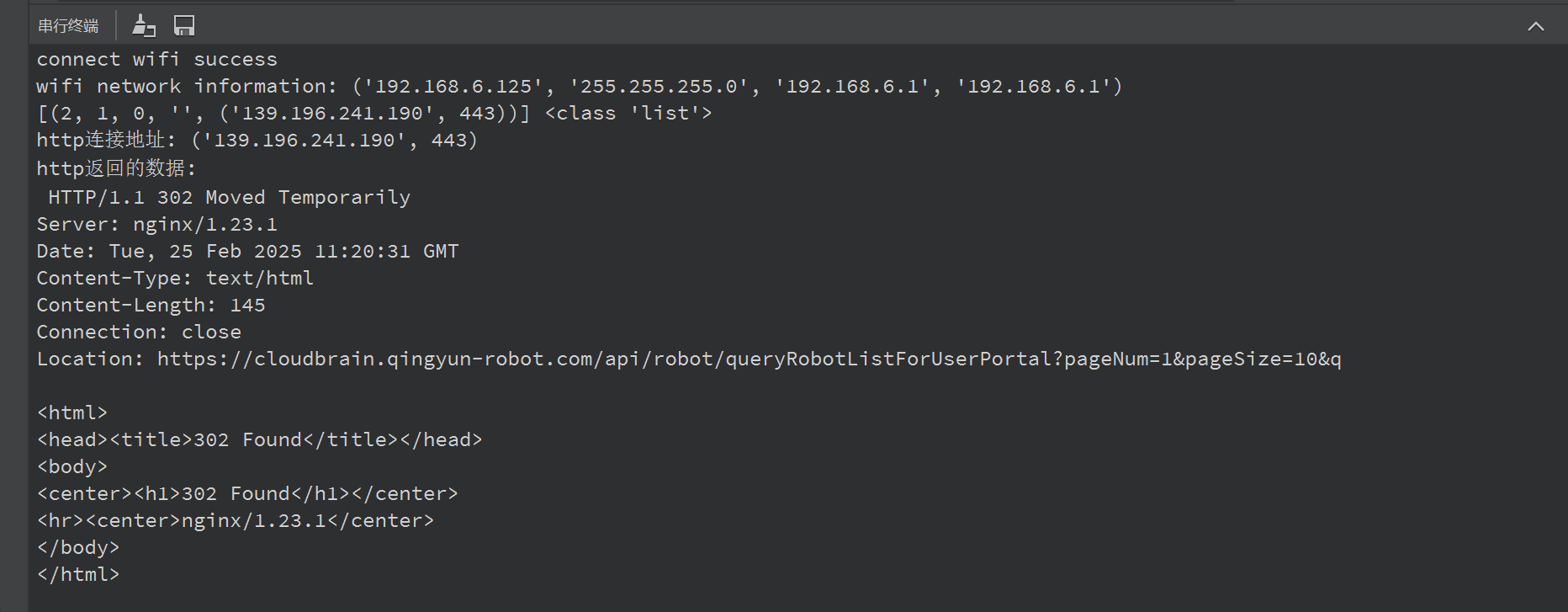The image size is (1568, 612).
Task: Click the Date header line
Action: click(x=247, y=251)
